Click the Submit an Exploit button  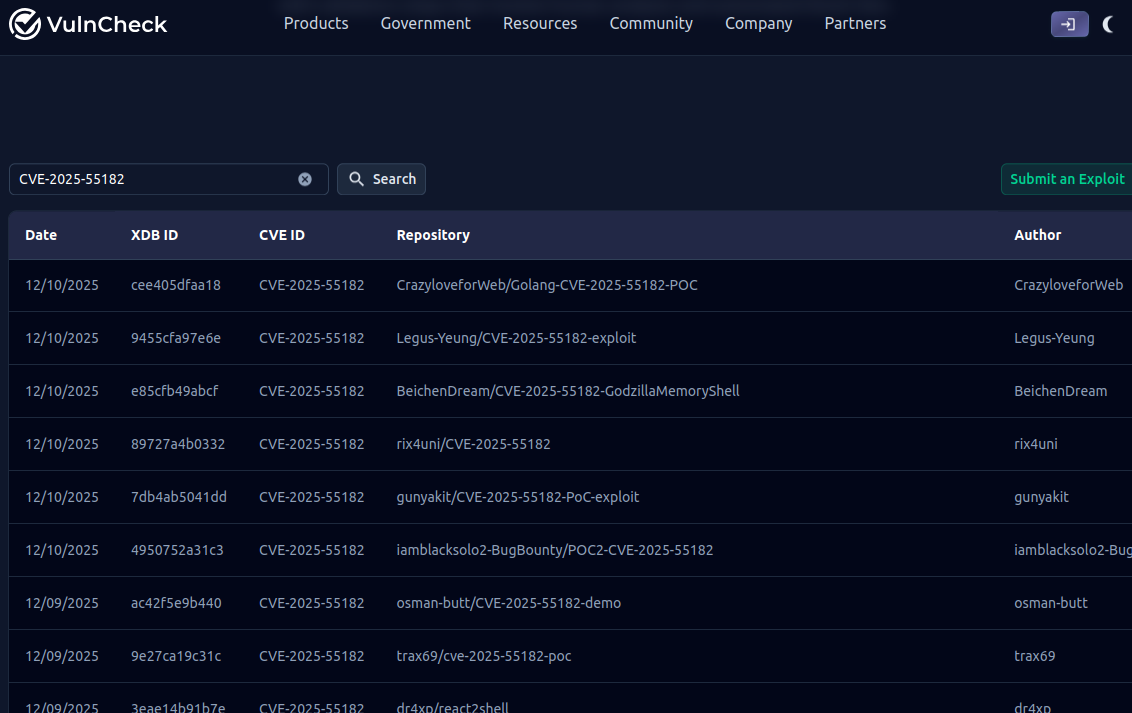(1066, 179)
